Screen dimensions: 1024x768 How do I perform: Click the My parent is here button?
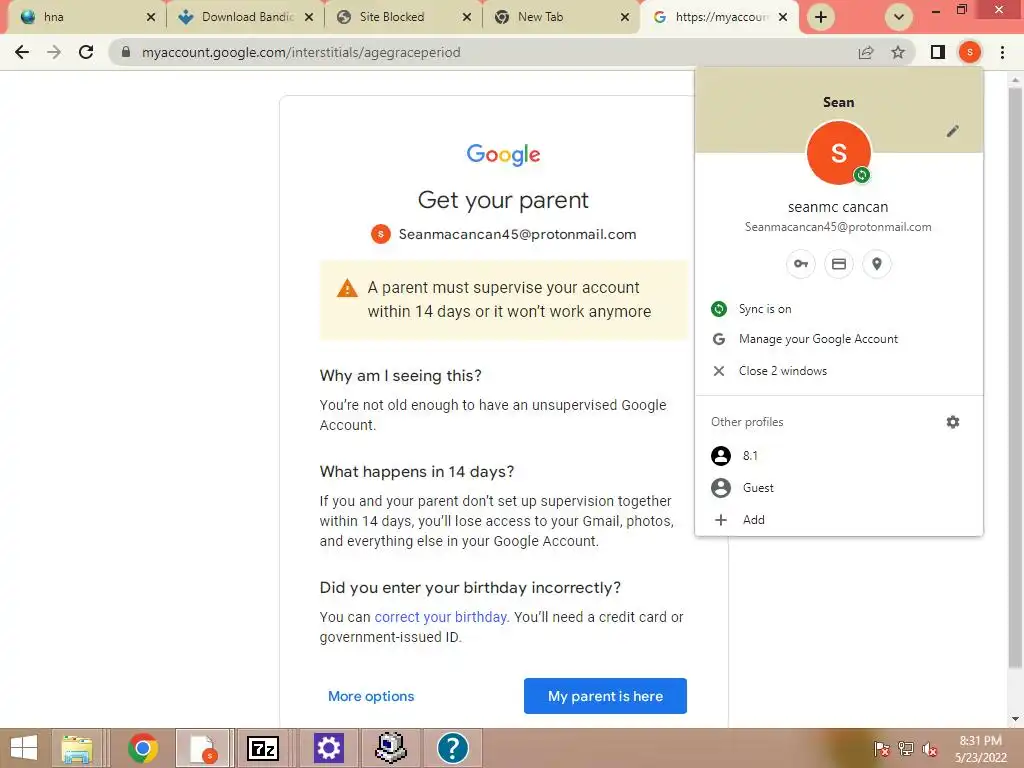(x=605, y=696)
